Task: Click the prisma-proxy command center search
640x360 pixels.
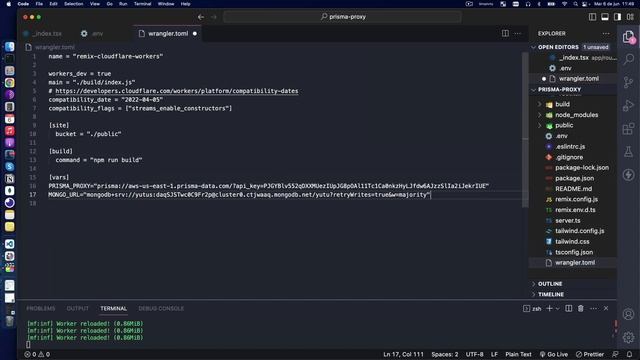Action: coord(343,17)
